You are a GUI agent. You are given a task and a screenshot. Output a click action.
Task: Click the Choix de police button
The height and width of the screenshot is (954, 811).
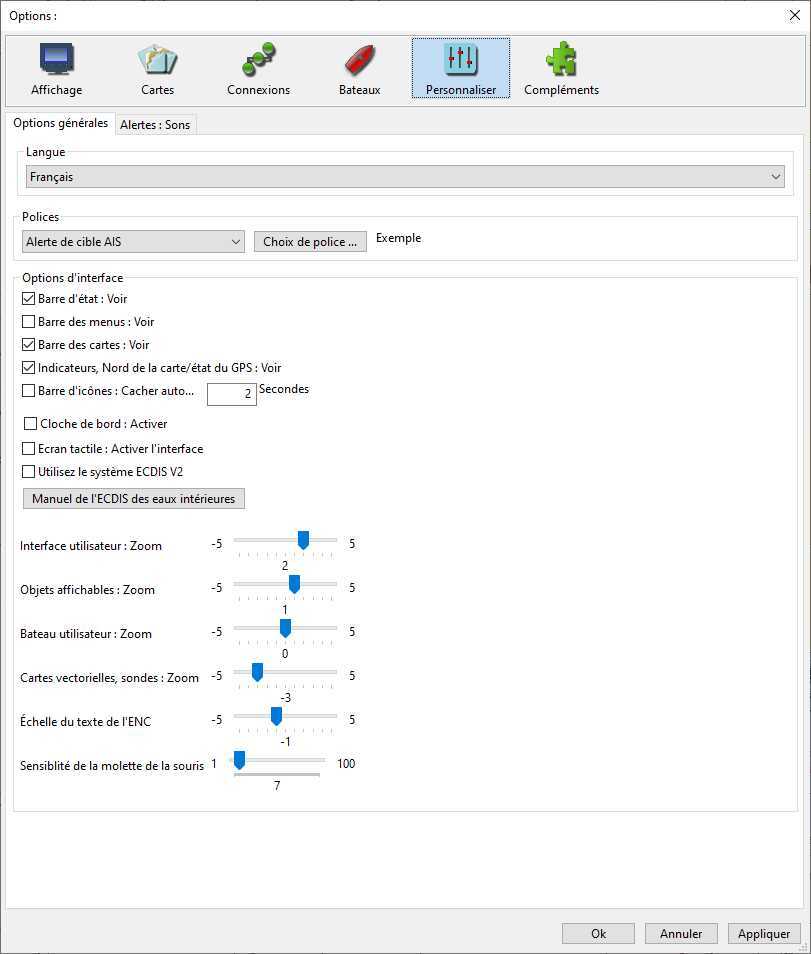click(x=310, y=242)
